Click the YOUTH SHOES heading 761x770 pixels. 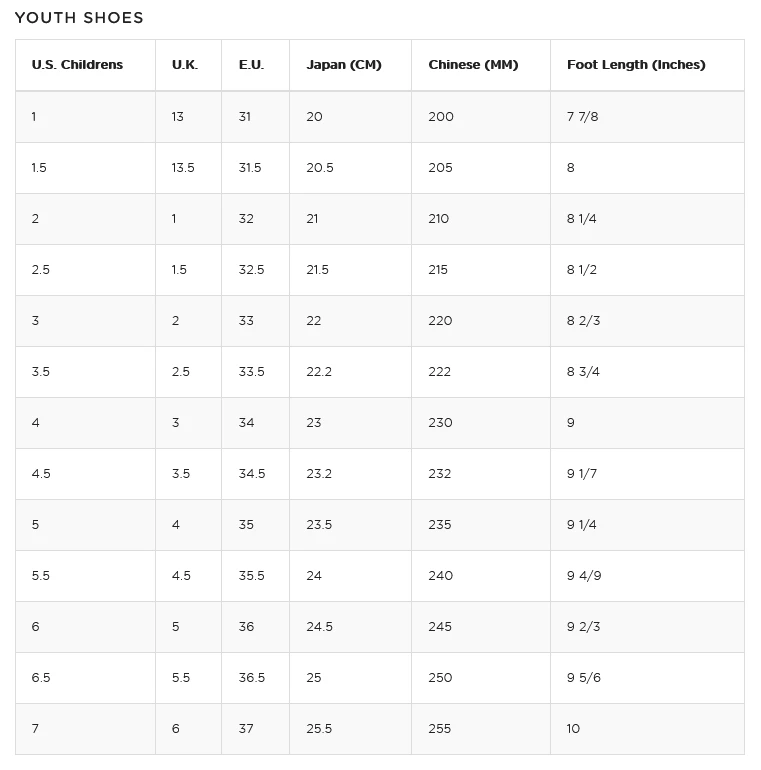tap(79, 18)
